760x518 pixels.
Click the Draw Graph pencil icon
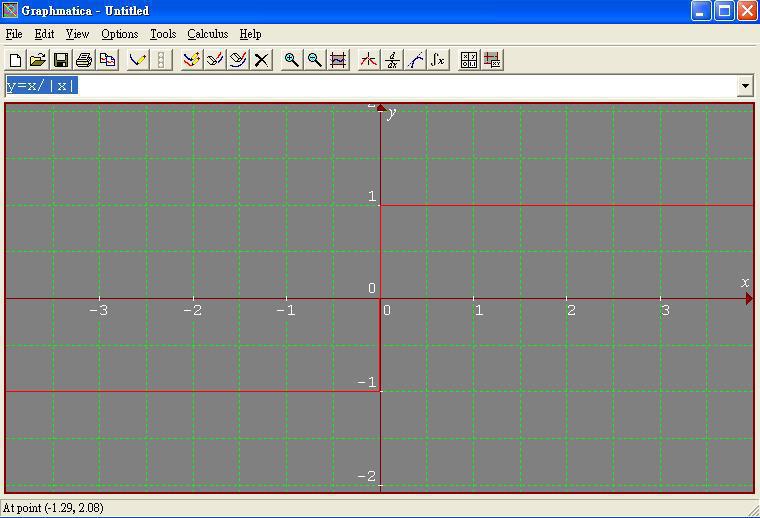pyautogui.click(x=138, y=60)
